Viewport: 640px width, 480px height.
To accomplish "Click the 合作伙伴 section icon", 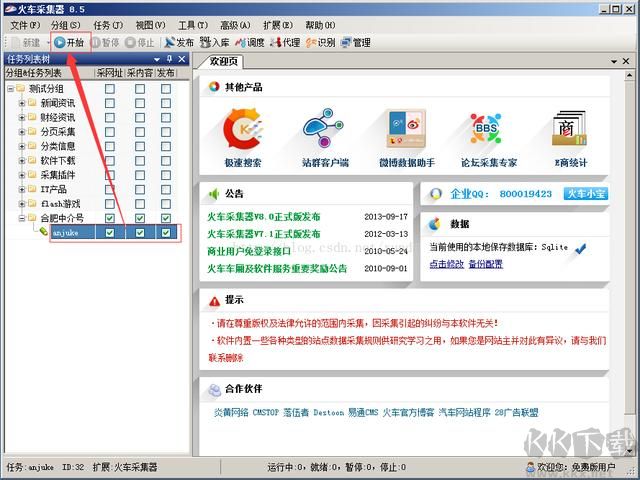I will click(214, 389).
